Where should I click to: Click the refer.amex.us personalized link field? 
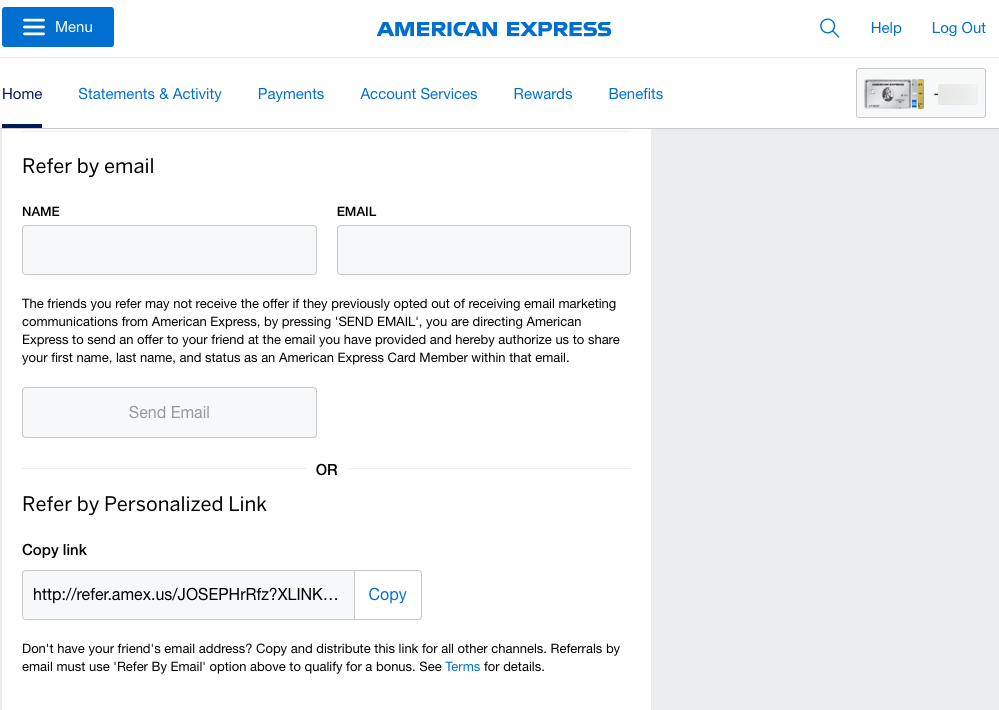[x=189, y=594]
